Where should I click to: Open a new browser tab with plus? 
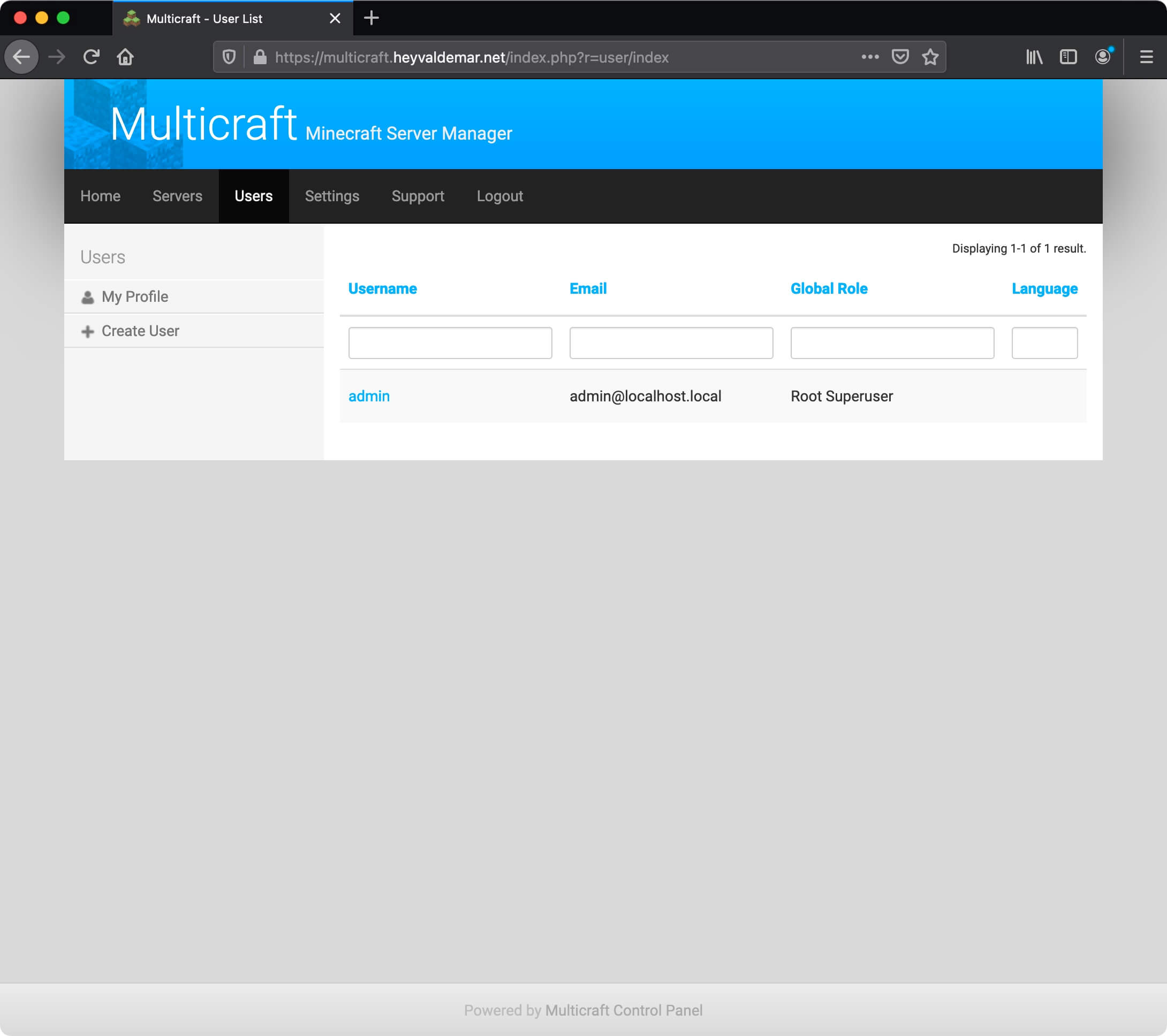[371, 18]
